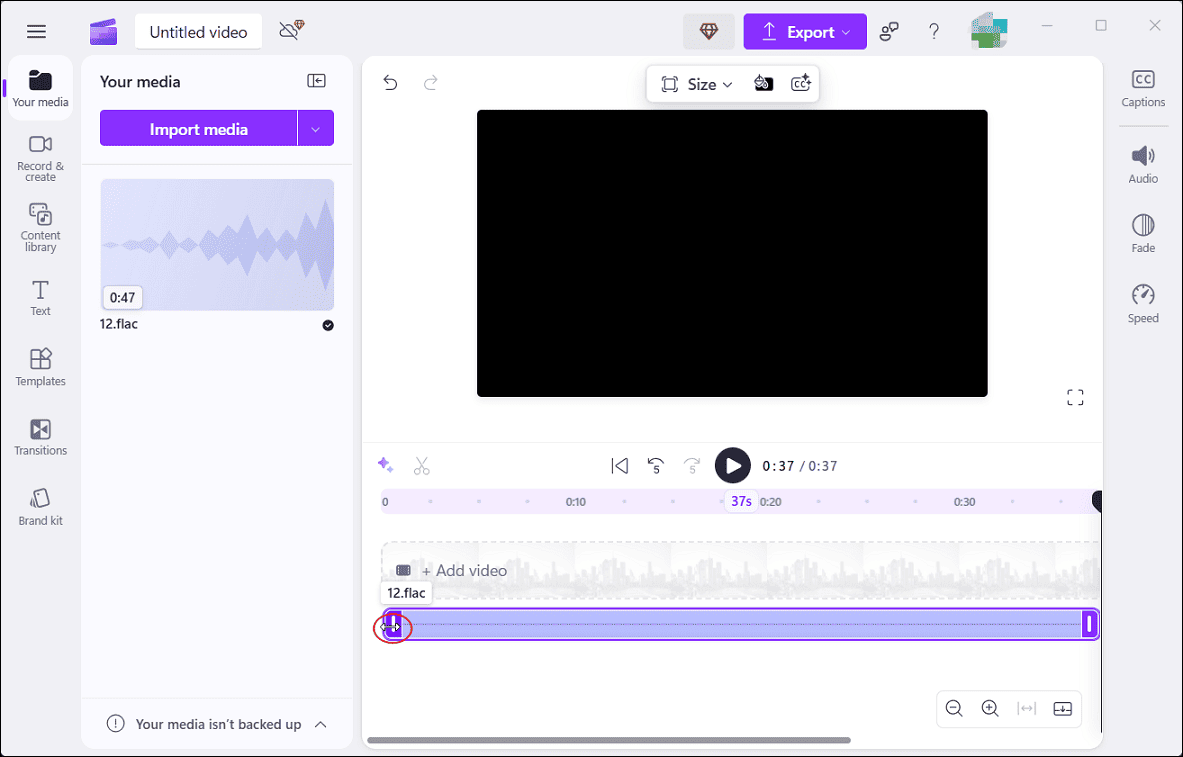The width and height of the screenshot is (1183, 757).
Task: Open the Transitions tab
Action: 41,438
